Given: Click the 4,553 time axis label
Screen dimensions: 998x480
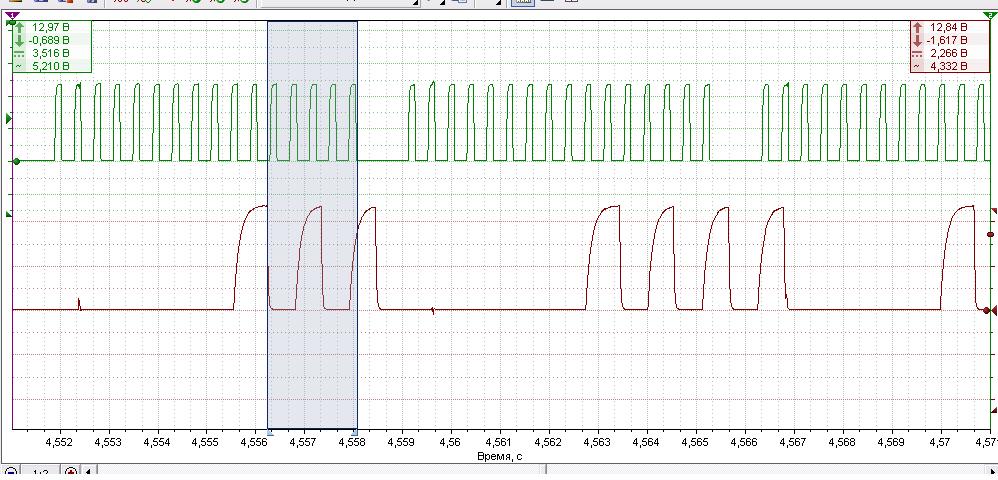Looking at the screenshot, I should (108, 442).
